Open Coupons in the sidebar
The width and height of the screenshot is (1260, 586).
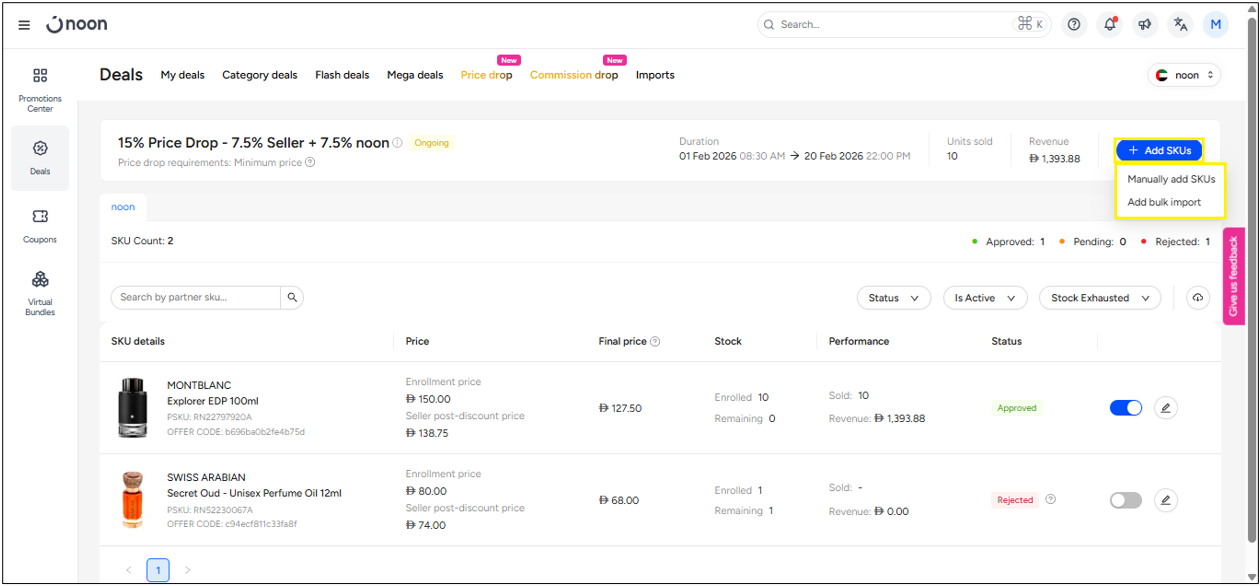tap(40, 225)
